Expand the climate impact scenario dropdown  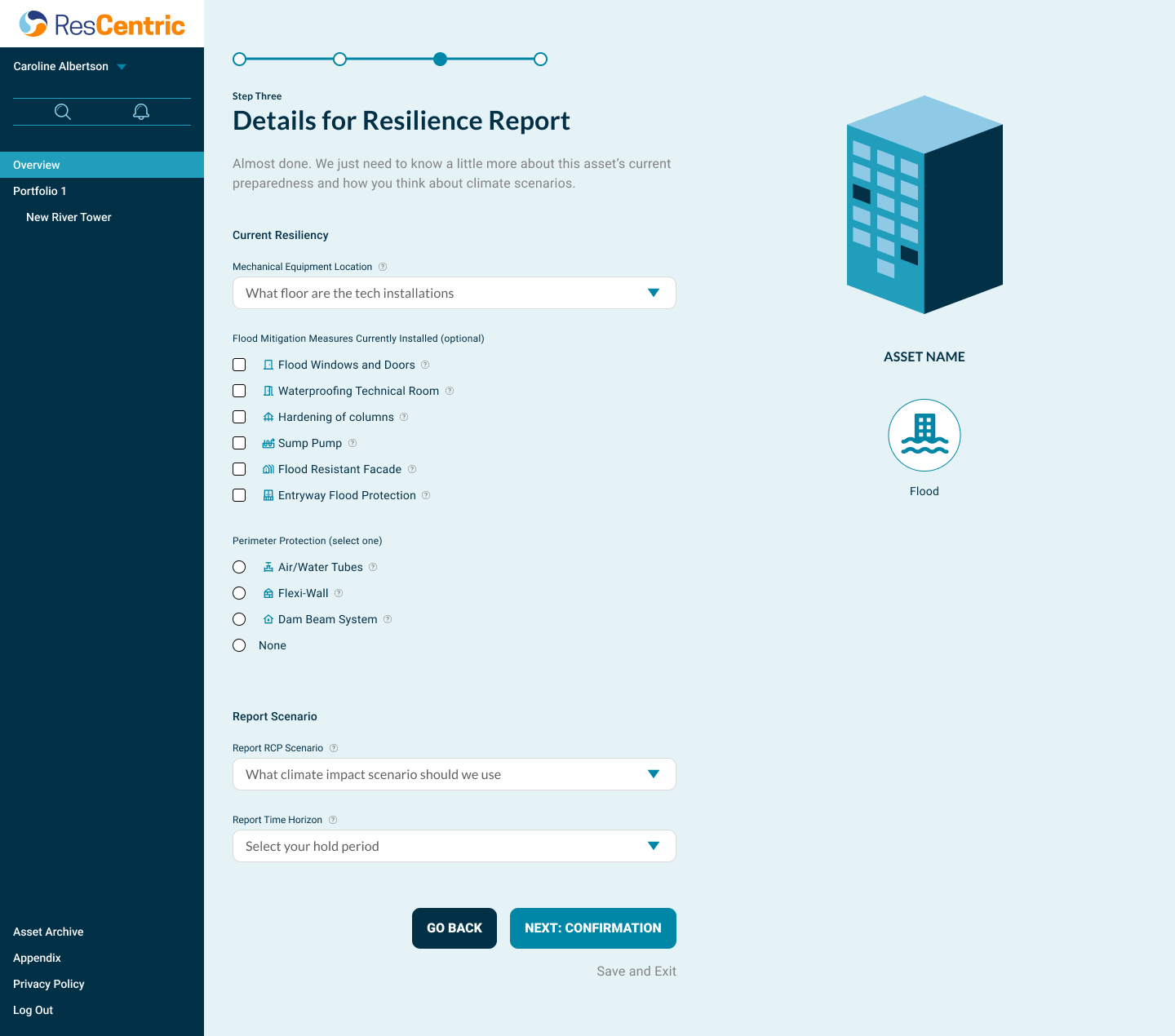coord(454,774)
